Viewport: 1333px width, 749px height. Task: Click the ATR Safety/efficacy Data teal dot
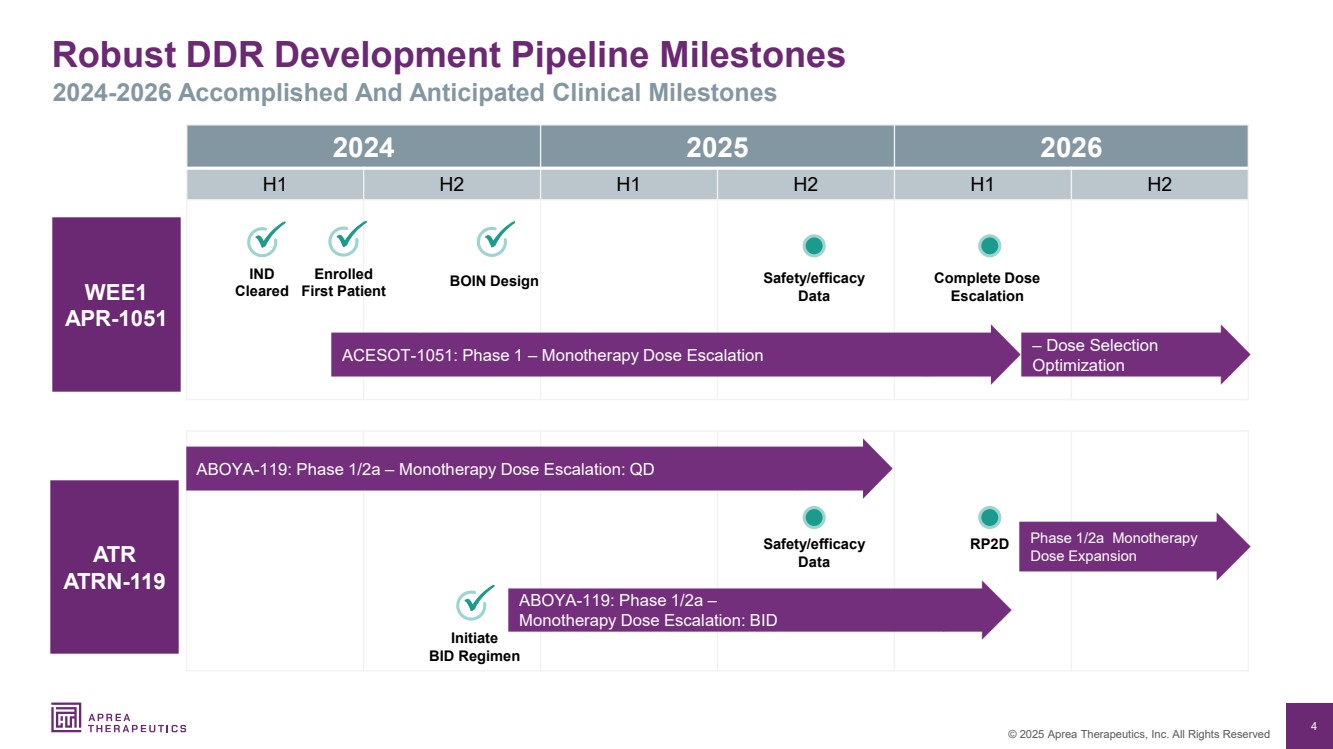point(813,517)
